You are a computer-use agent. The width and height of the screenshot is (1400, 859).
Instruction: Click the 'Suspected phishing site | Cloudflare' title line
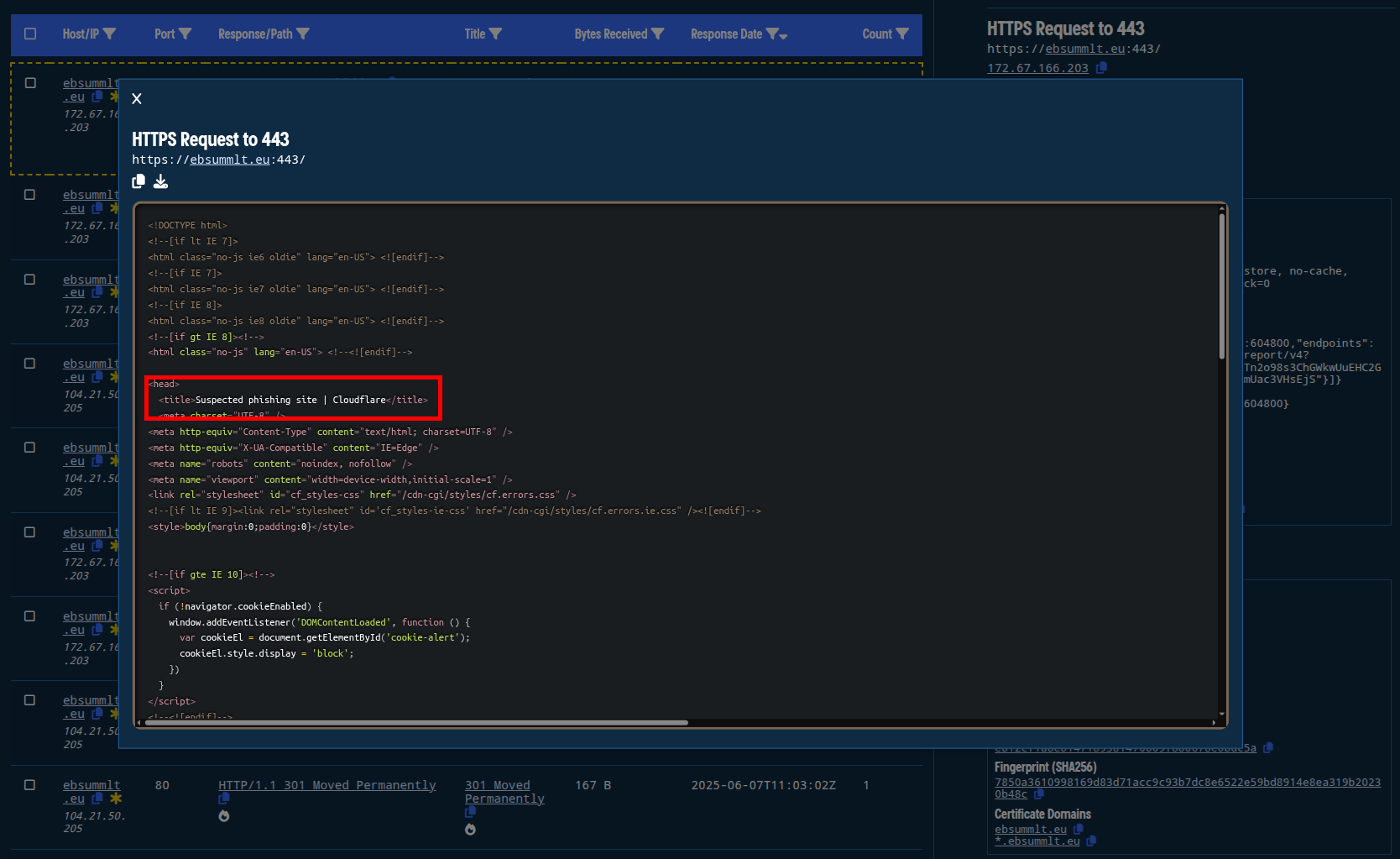[293, 400]
